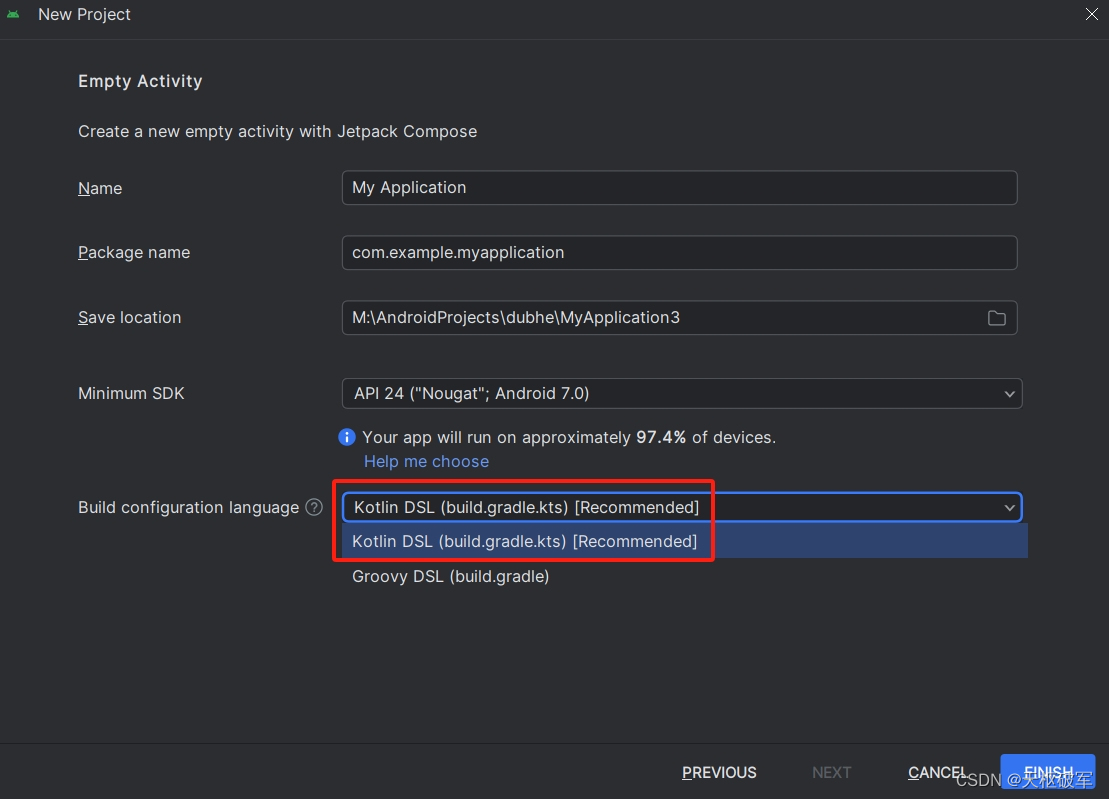Select Kotlin DSL build configuration option
The height and width of the screenshot is (799, 1109).
(x=524, y=541)
